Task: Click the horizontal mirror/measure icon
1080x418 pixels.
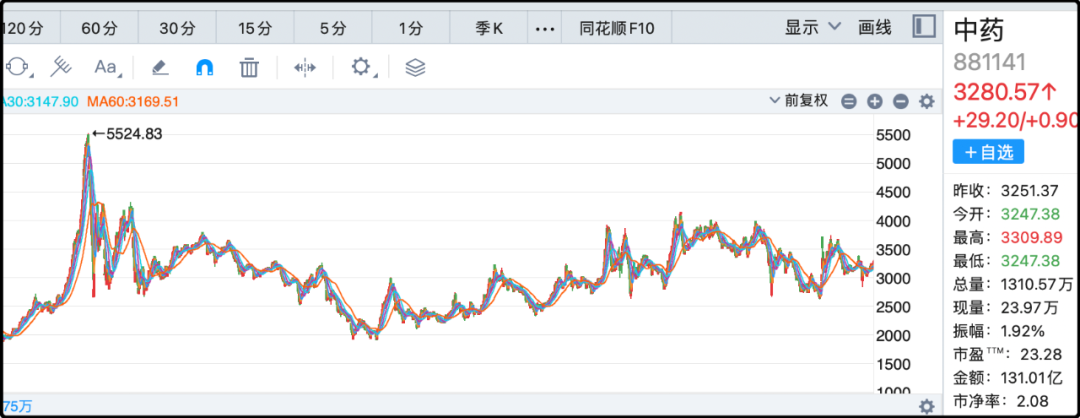Action: point(304,68)
